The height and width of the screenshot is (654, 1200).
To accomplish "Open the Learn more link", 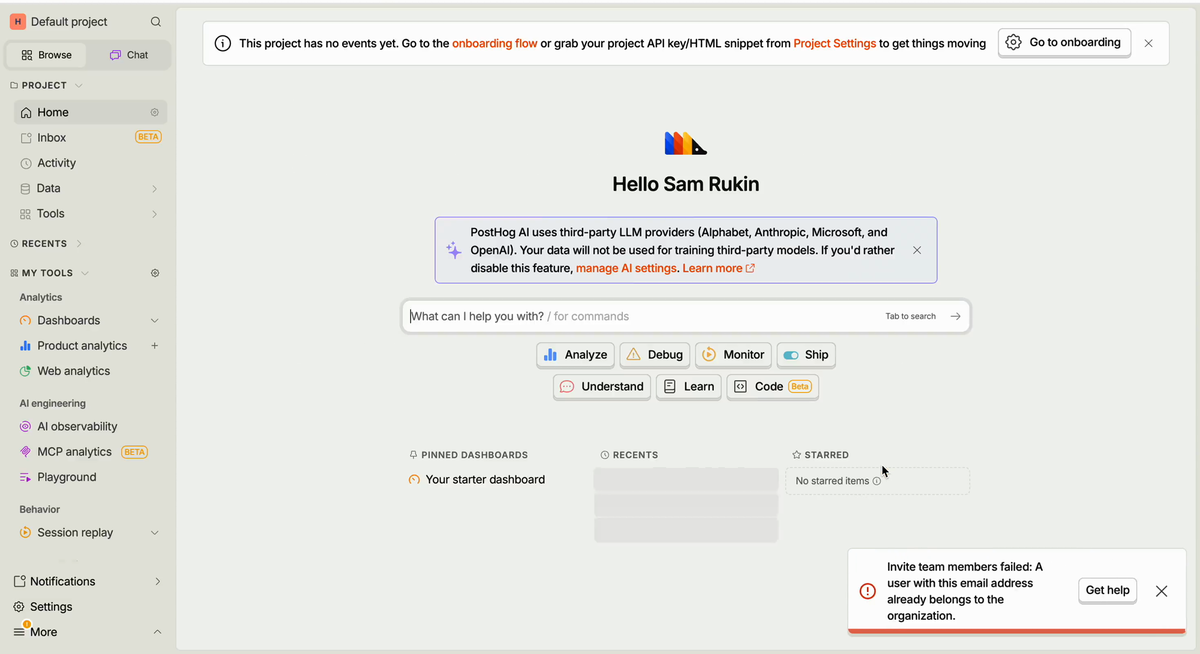I will (x=718, y=269).
